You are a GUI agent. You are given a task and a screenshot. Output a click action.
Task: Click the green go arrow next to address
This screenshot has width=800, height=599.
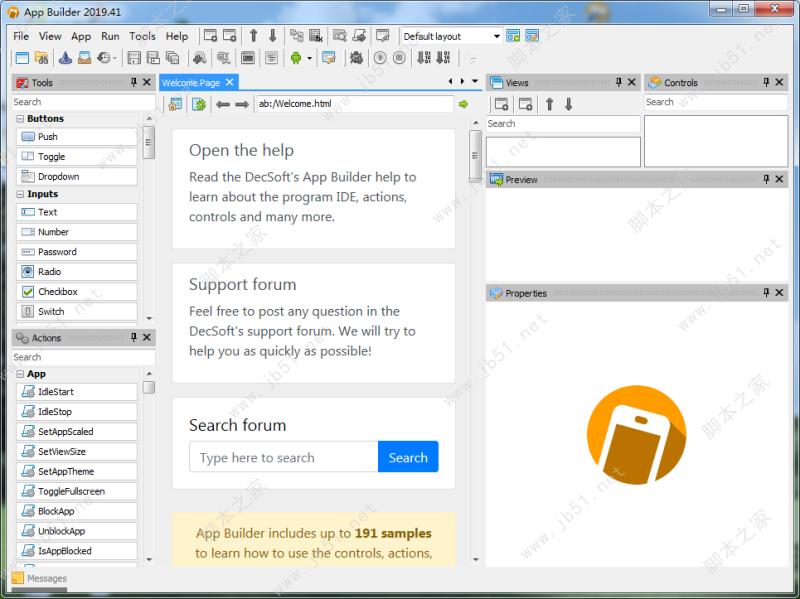coord(463,104)
